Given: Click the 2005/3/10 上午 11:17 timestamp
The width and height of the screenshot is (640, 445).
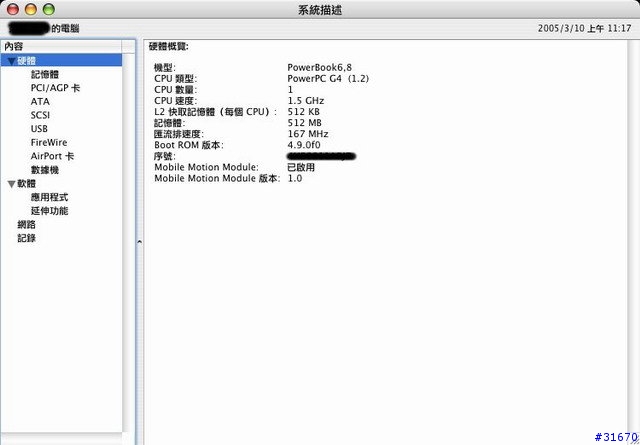Looking at the screenshot, I should [584, 29].
